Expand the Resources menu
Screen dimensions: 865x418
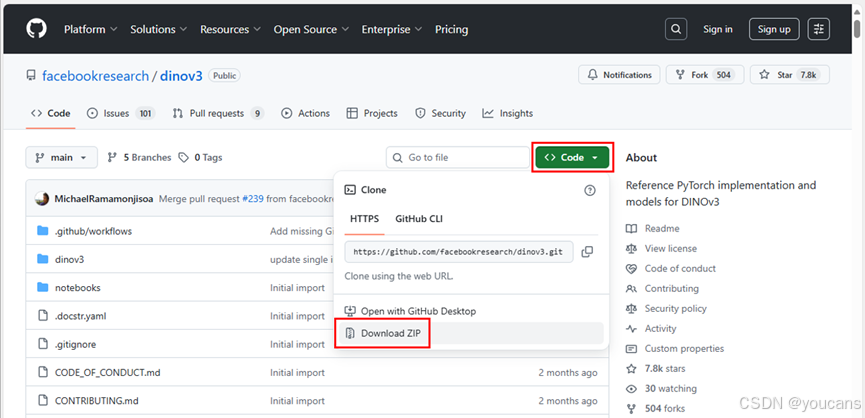point(230,29)
